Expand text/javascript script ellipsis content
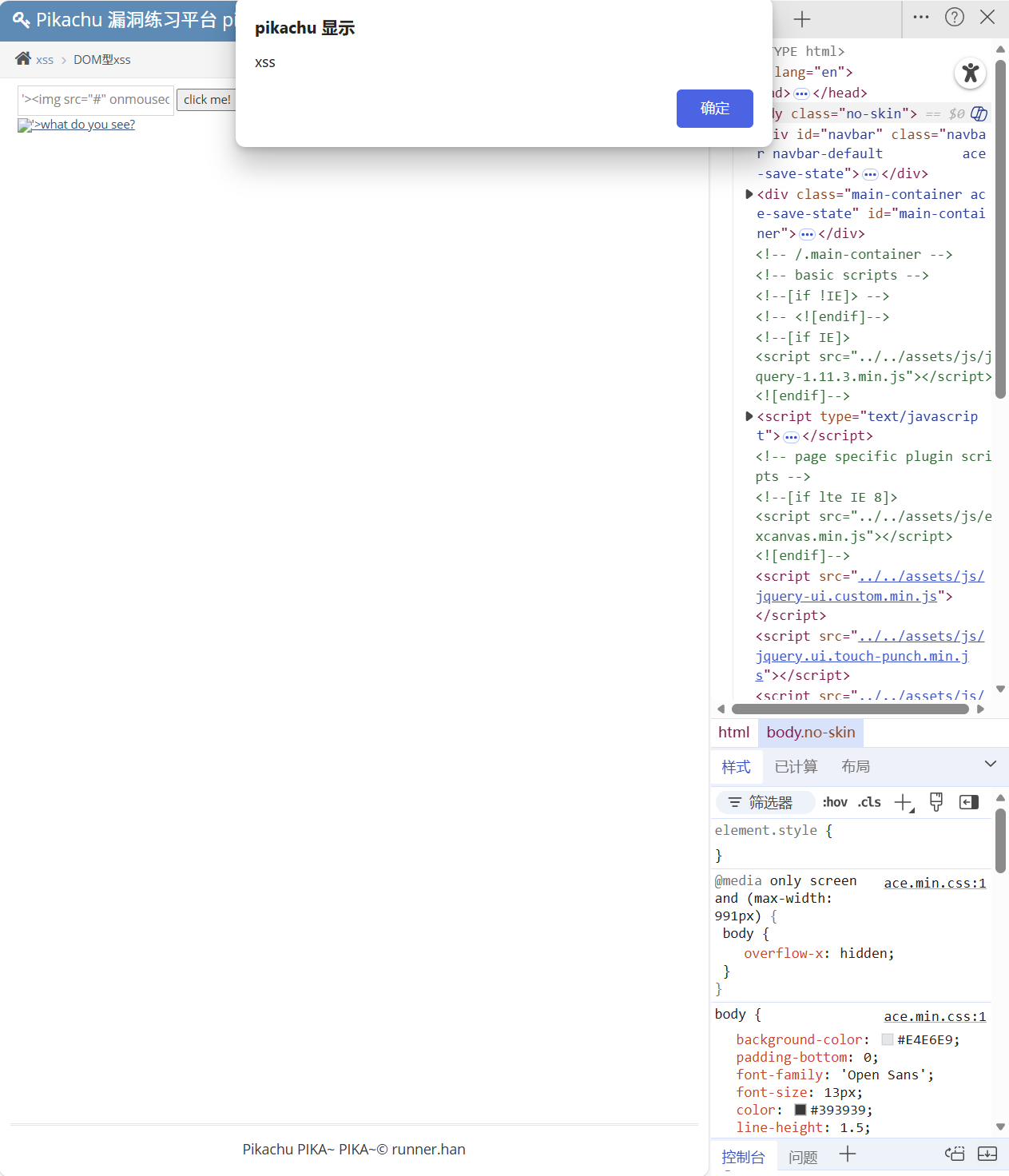Viewport: 1009px width, 1176px height. coord(791,436)
